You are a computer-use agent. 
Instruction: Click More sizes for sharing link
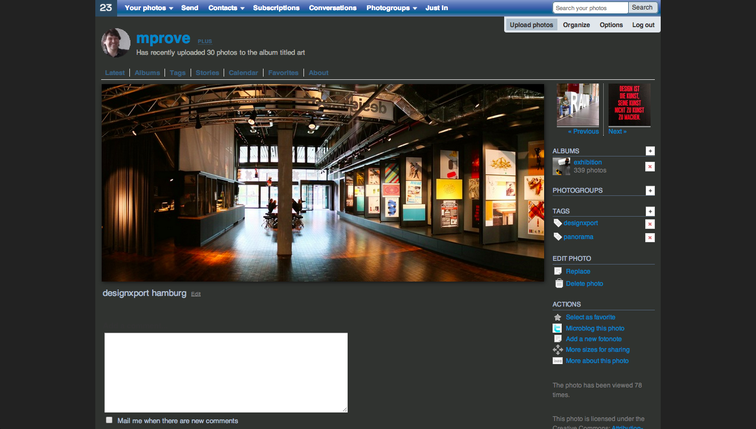click(597, 349)
